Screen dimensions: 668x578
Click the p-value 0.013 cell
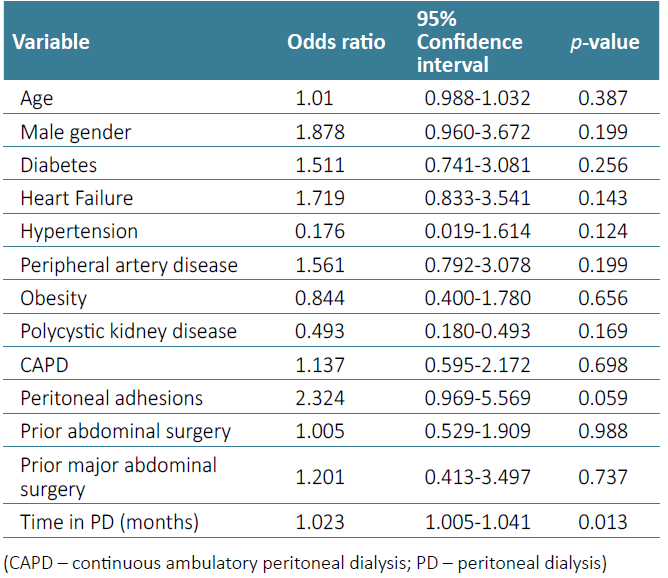pos(603,521)
